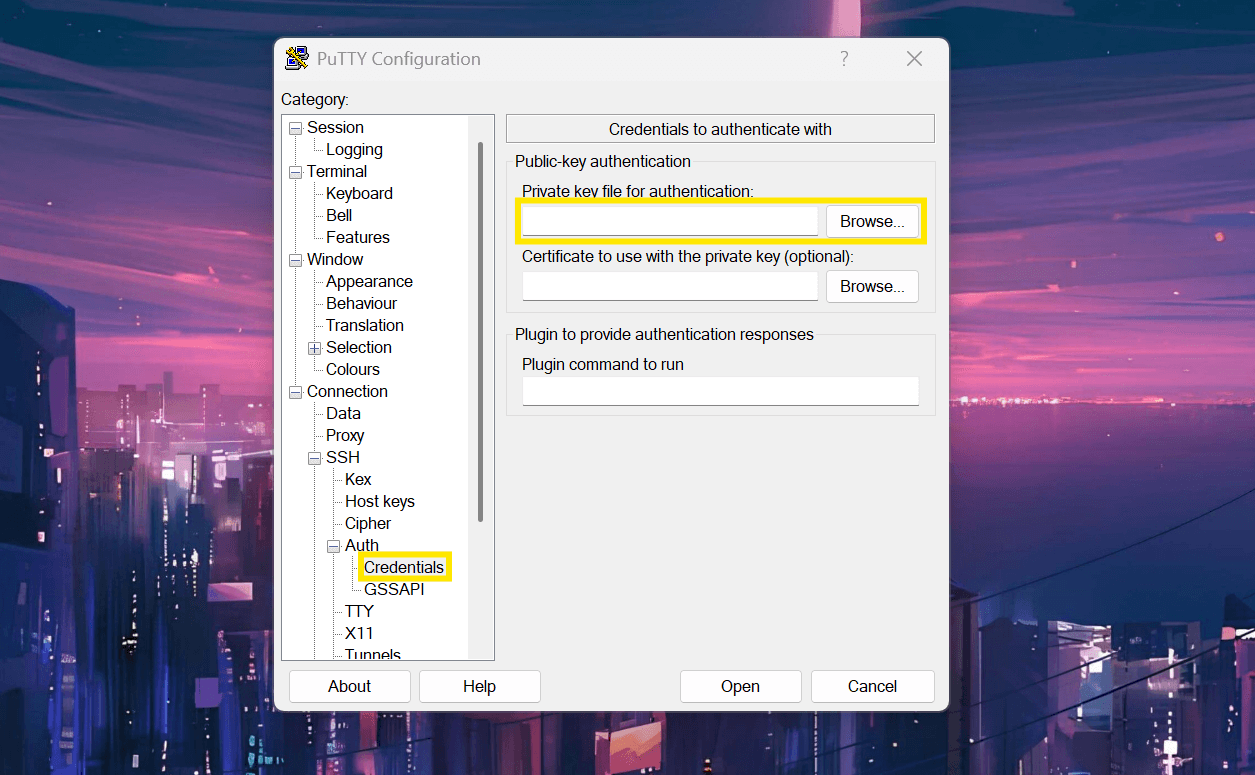Image resolution: width=1255 pixels, height=775 pixels.
Task: Open the GSSAPI settings
Action: pos(394,589)
